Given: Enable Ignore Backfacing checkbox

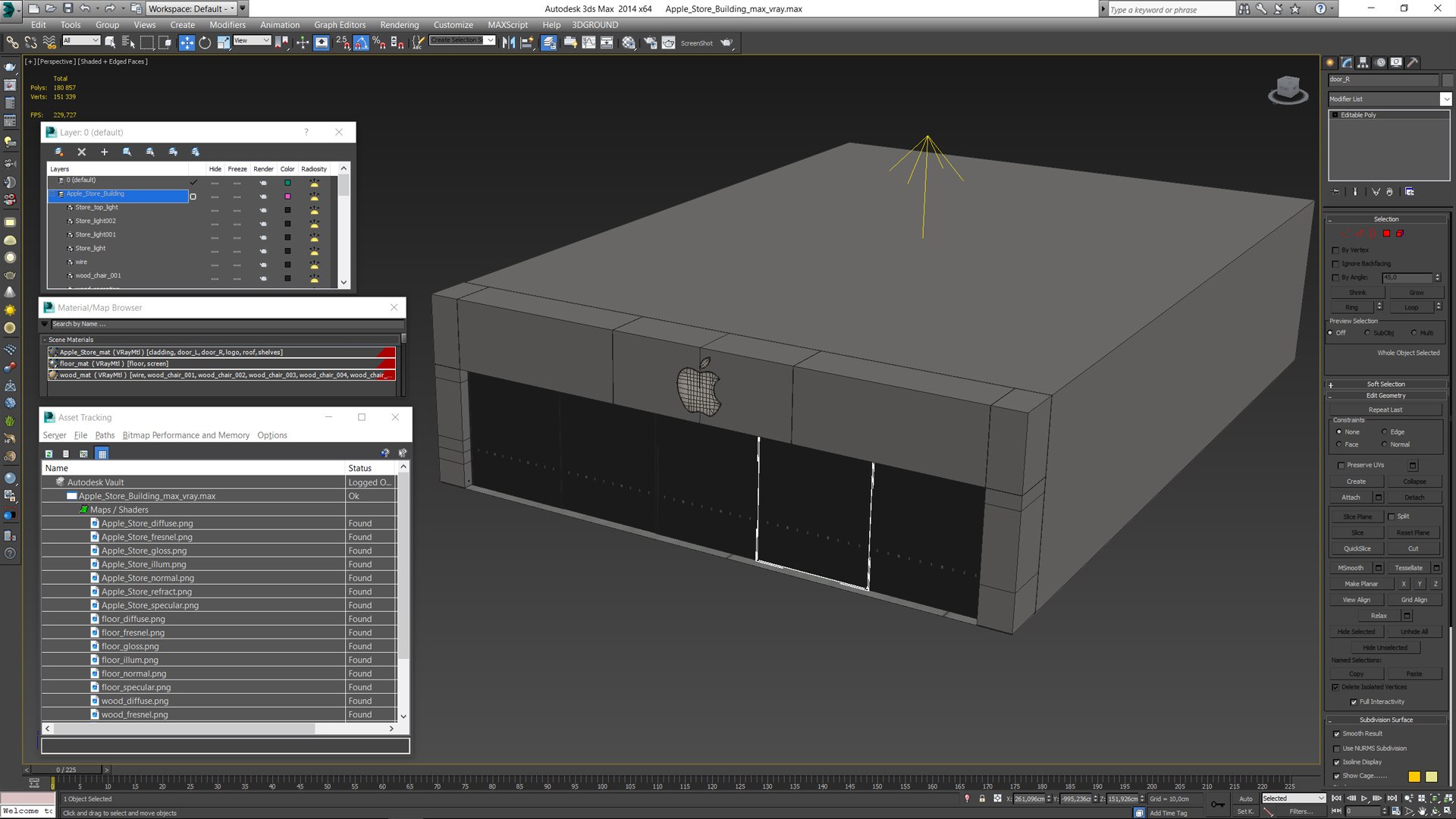Looking at the screenshot, I should (x=1335, y=264).
